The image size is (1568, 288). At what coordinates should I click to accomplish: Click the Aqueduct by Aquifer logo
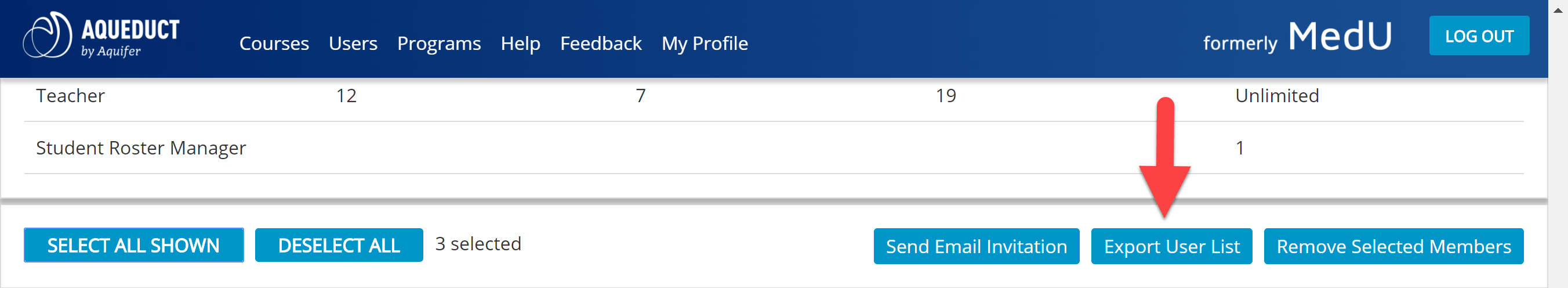click(x=101, y=35)
